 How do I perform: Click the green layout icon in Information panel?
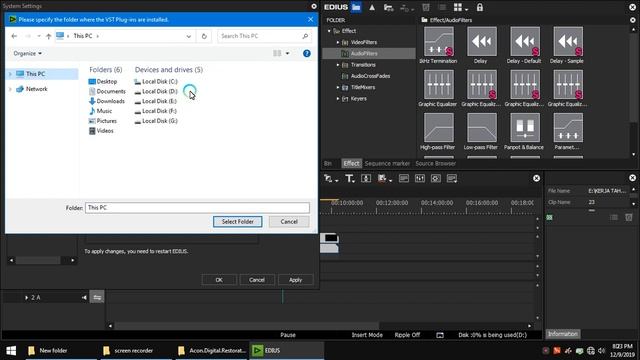(549, 218)
